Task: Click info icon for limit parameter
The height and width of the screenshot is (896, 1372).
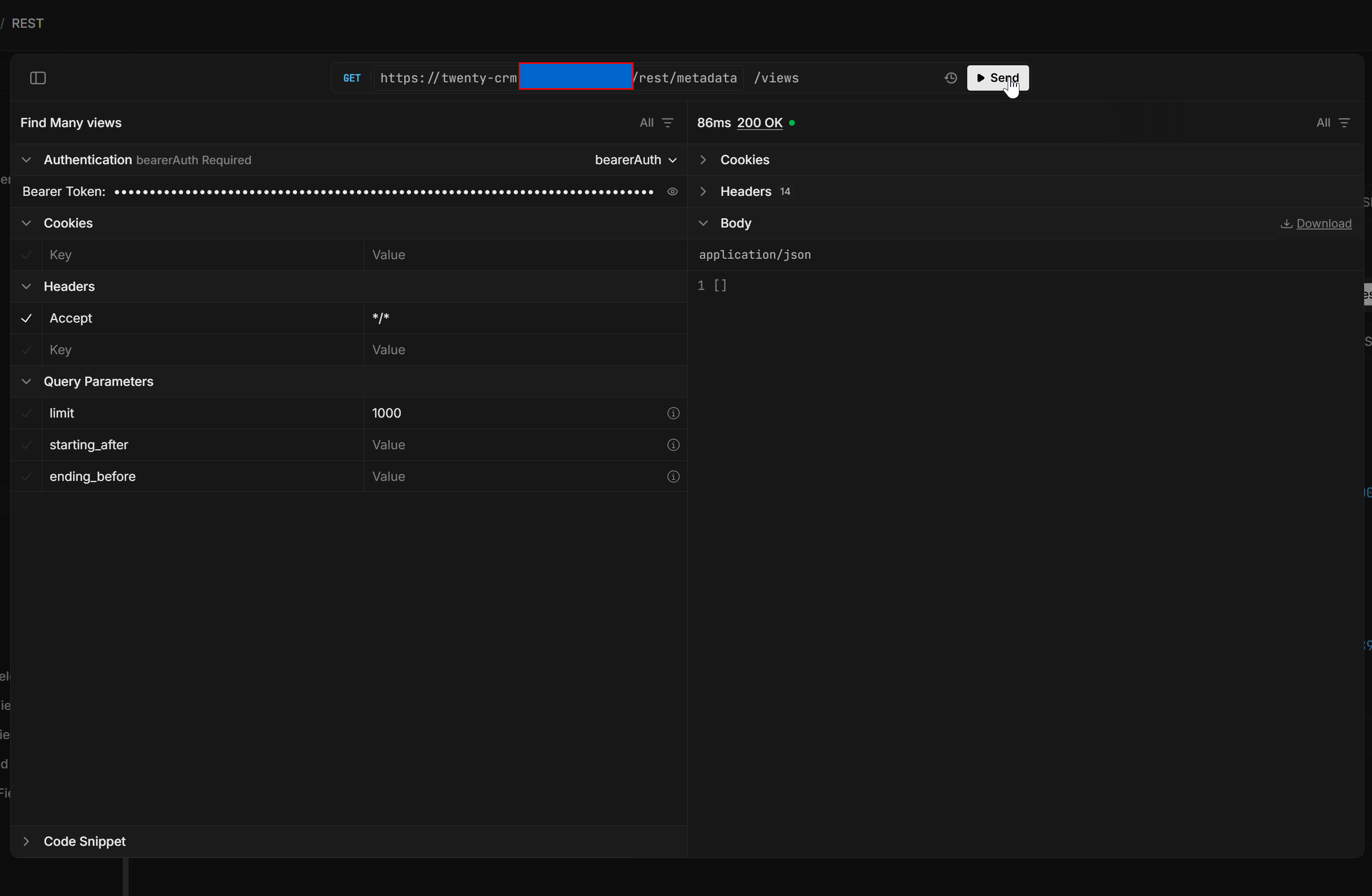Action: 673,413
